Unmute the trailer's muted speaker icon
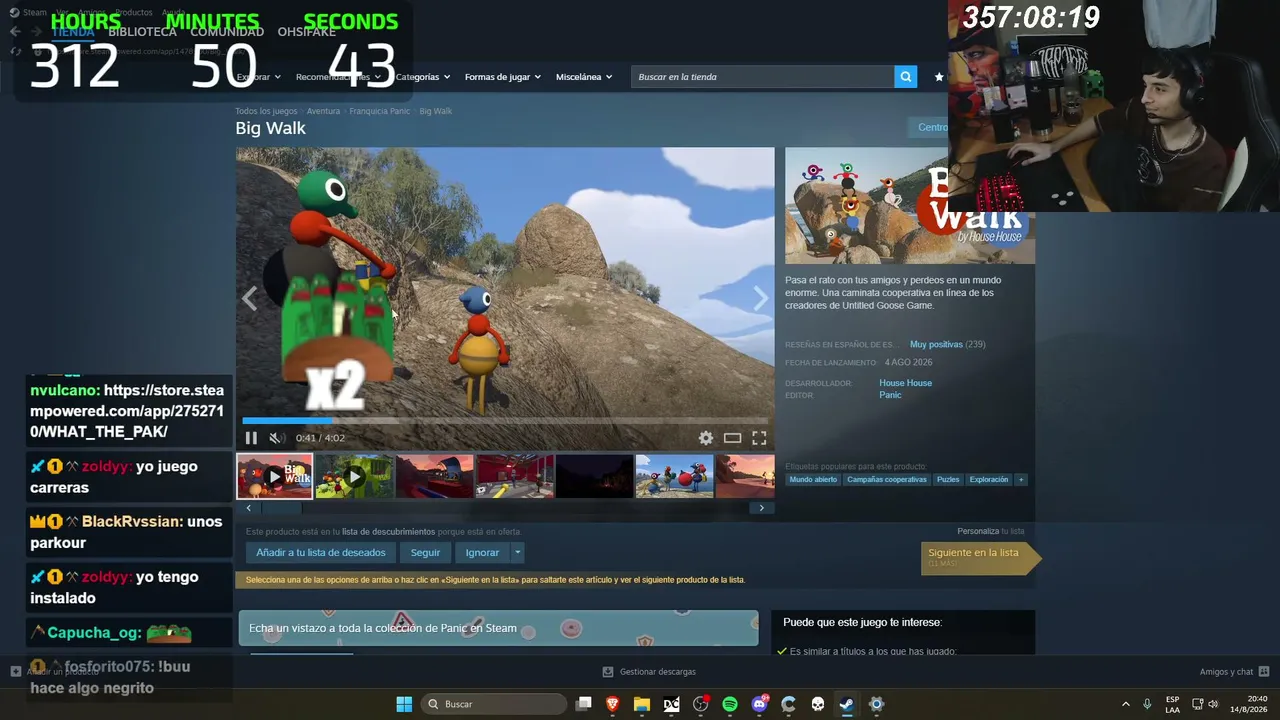Screen dimensions: 1280x720 pos(276,438)
